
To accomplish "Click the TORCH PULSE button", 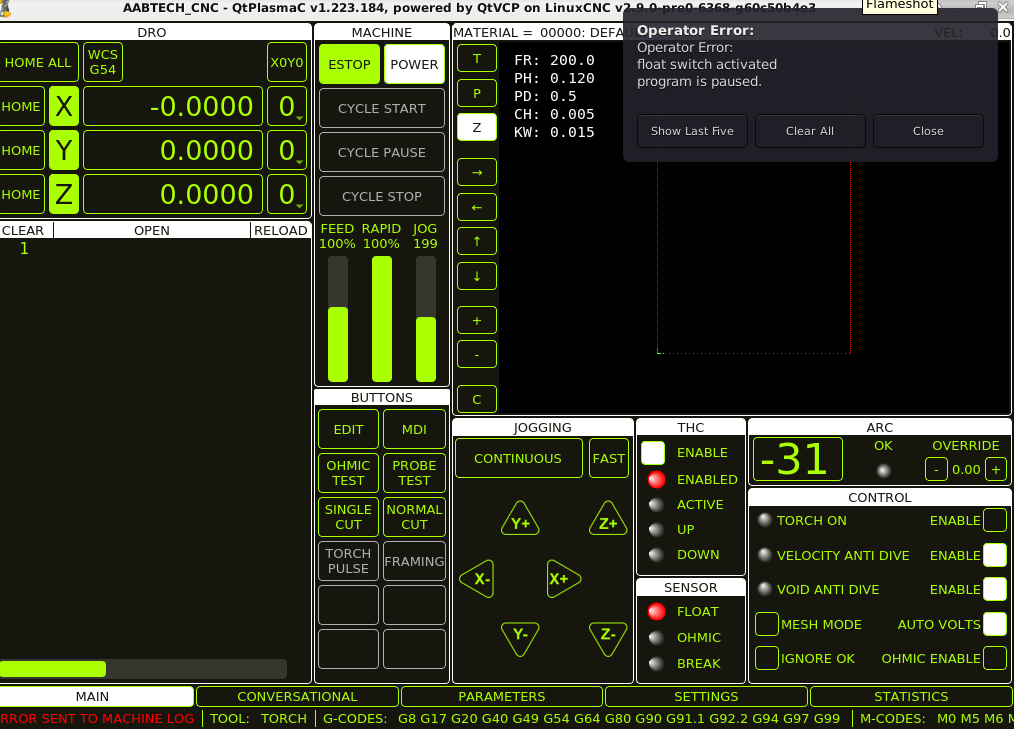I will point(349,561).
